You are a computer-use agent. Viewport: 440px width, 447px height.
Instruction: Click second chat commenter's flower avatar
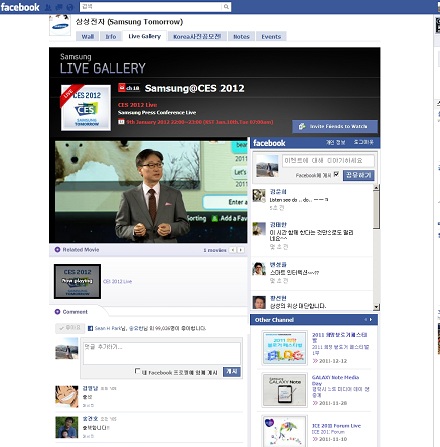259,229
